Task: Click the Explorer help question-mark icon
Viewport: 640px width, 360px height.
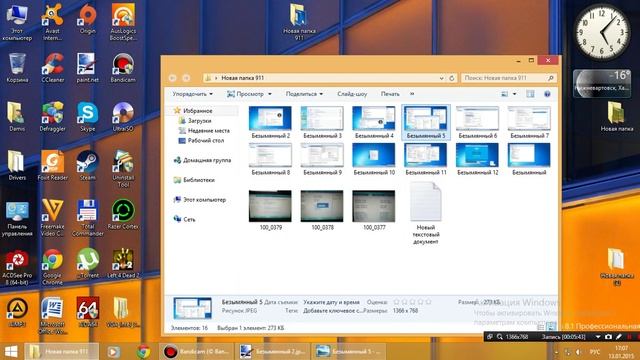Action: [x=547, y=94]
